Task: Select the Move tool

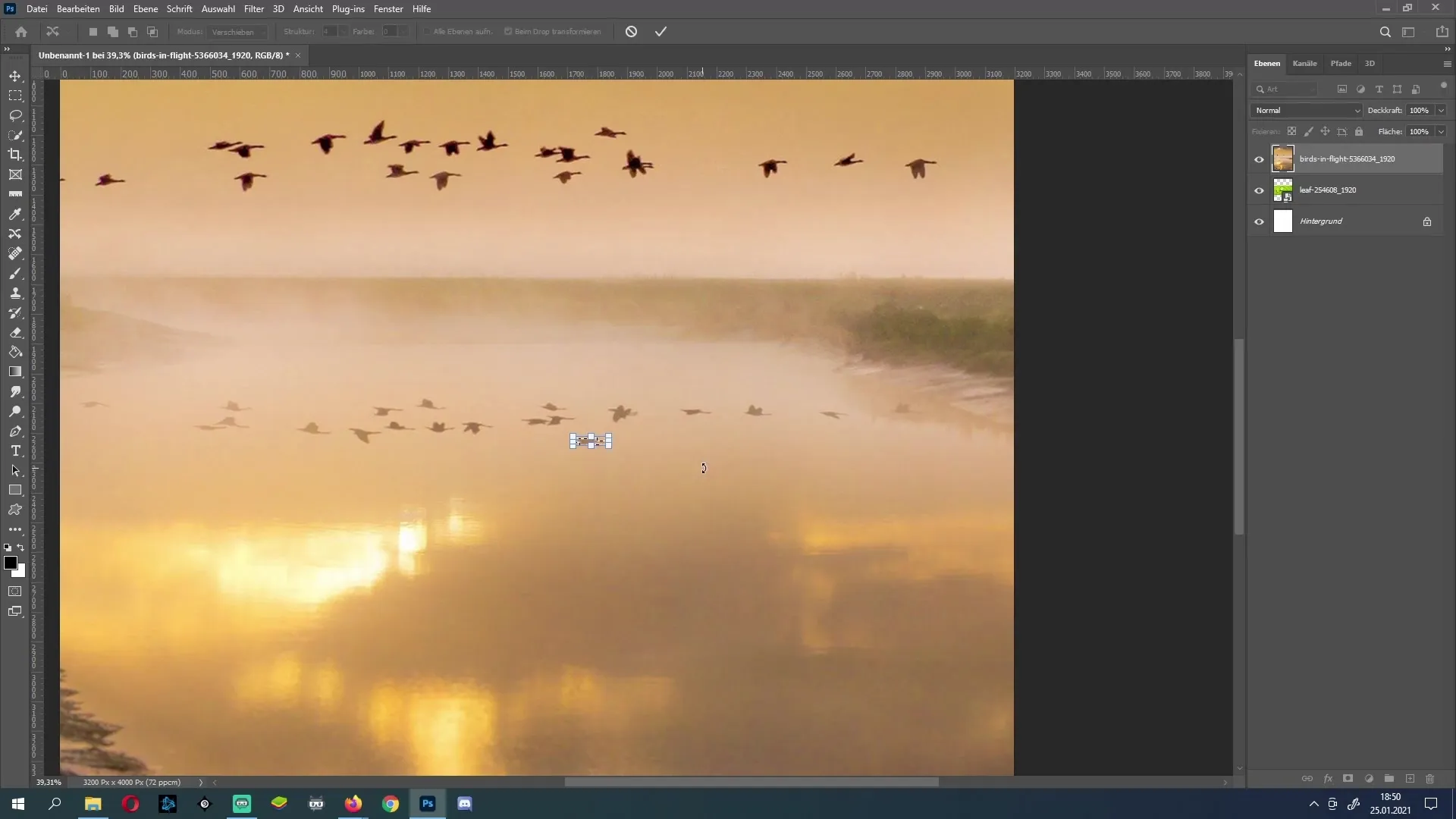Action: (15, 76)
